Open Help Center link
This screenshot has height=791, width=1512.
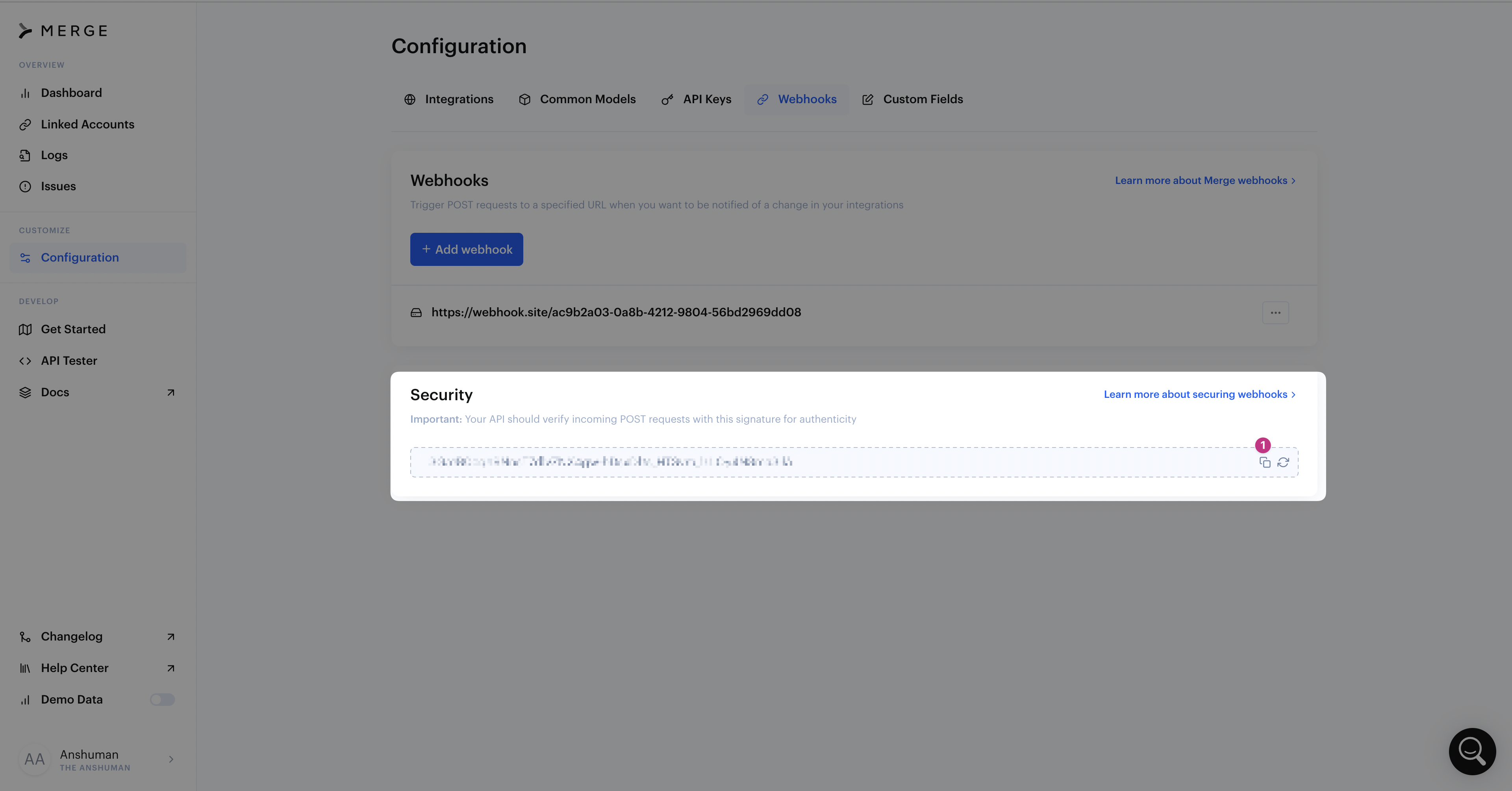point(97,668)
